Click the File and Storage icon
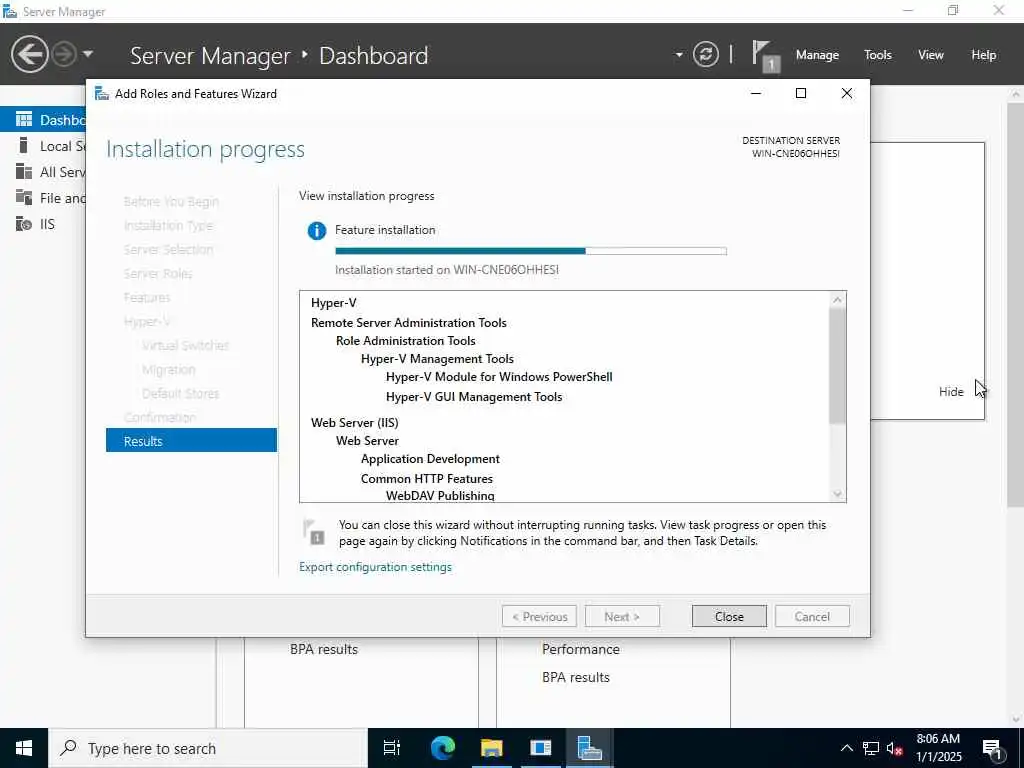The width and height of the screenshot is (1024, 768). (24, 197)
